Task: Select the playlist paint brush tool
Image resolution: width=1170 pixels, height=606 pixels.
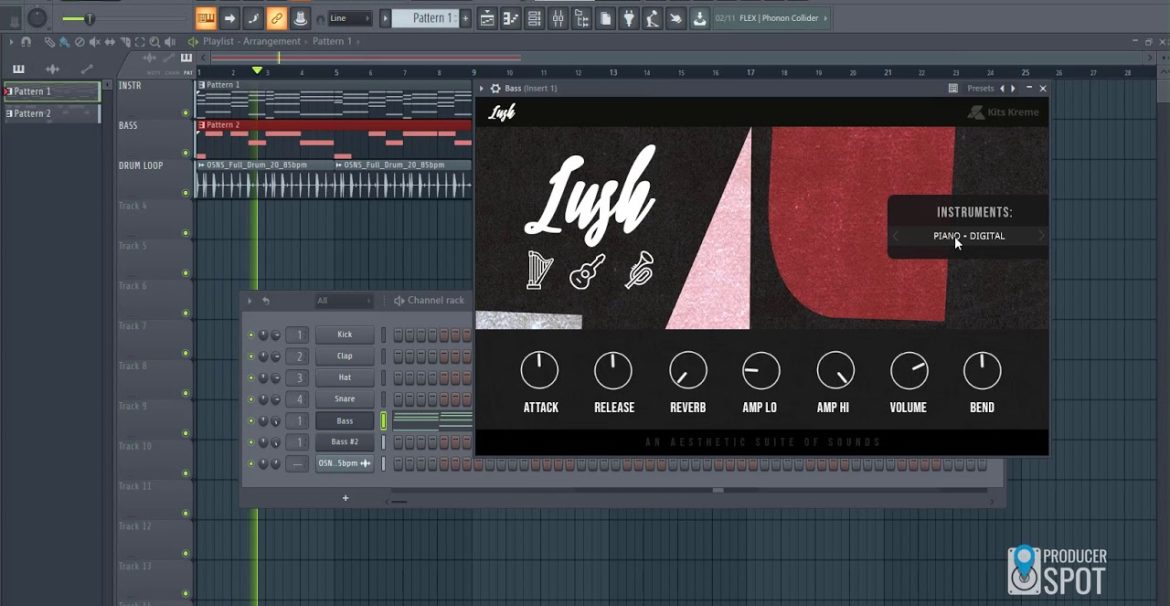Action: coord(64,42)
